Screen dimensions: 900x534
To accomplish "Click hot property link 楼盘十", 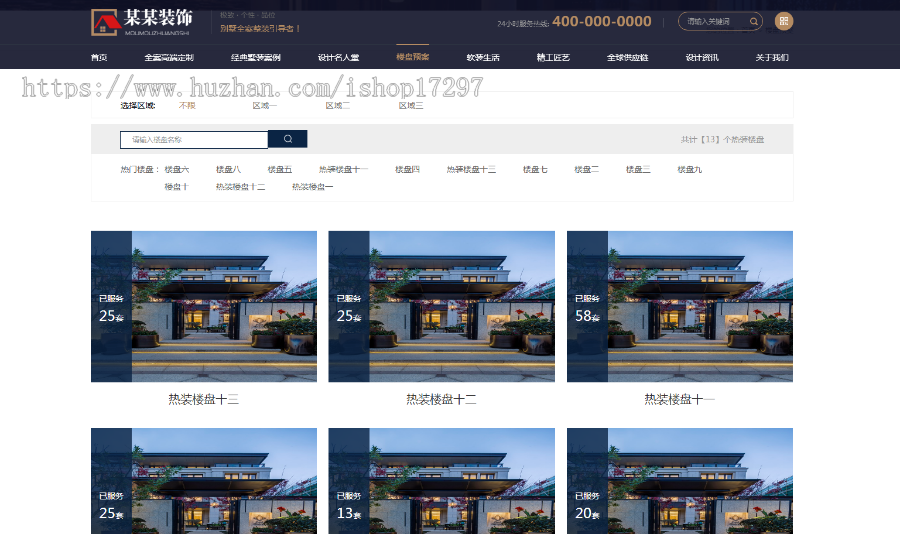I will (177, 187).
